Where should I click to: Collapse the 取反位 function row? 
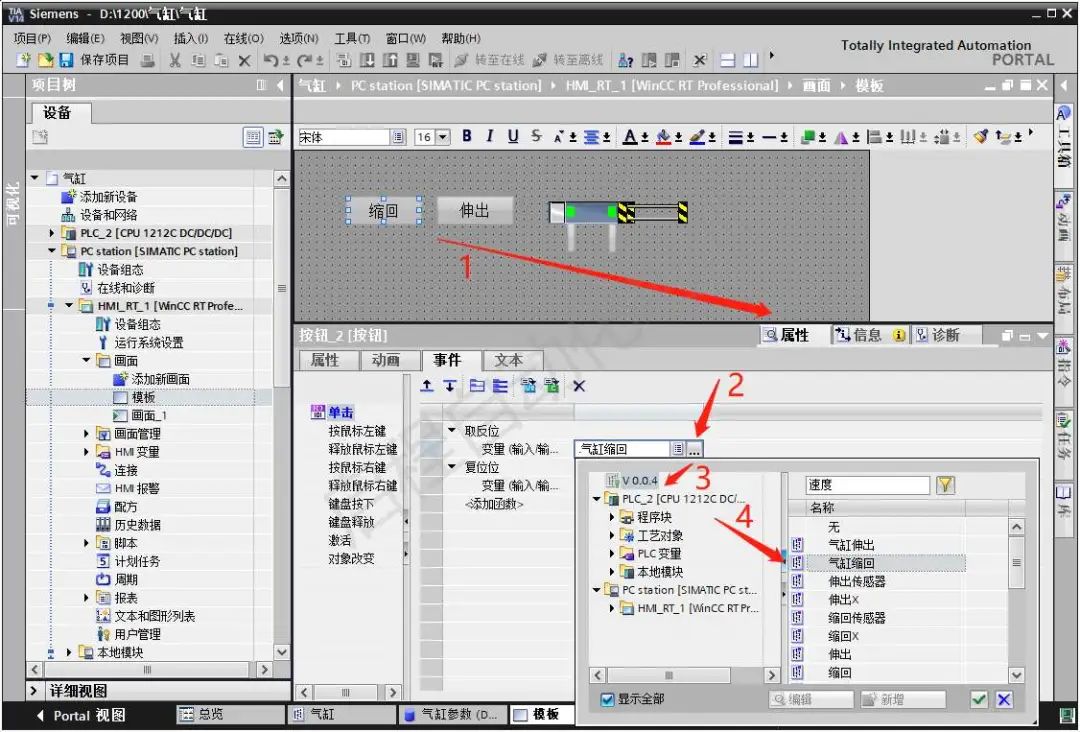452,431
